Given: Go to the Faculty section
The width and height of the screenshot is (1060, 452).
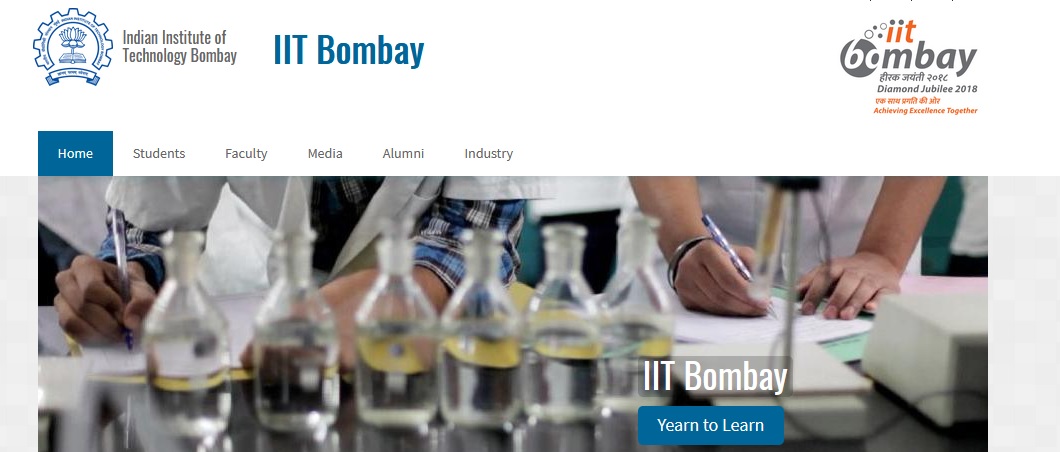Looking at the screenshot, I should coord(246,153).
